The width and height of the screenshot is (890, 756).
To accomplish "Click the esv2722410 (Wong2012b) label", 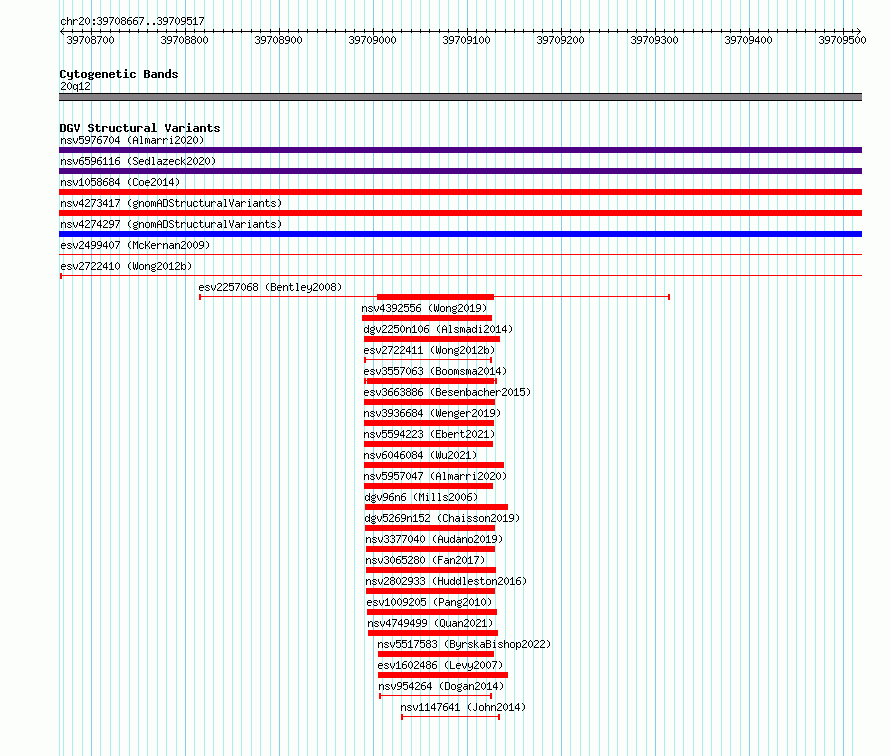I will (x=126, y=266).
